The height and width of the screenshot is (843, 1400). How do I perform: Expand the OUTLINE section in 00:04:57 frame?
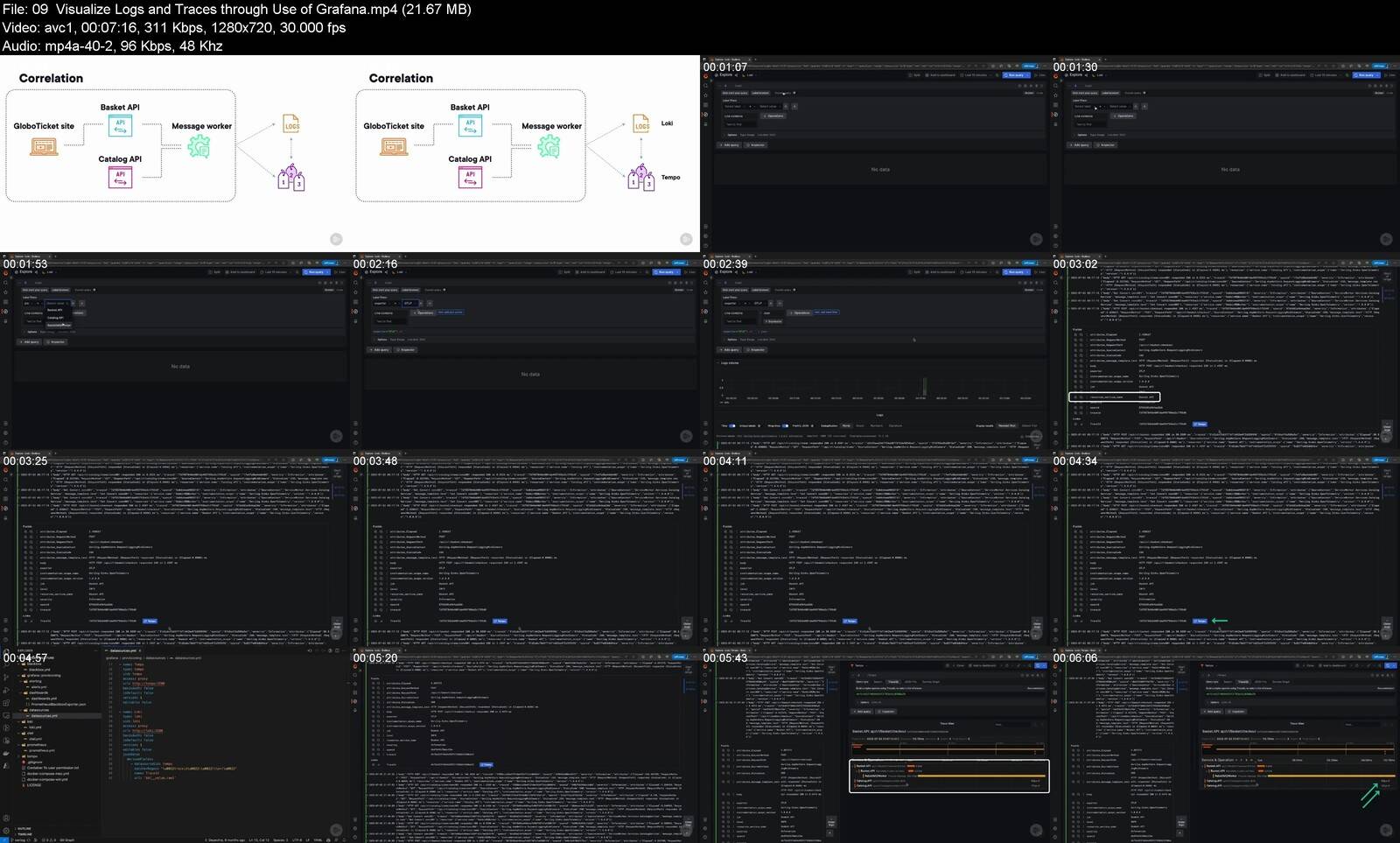[24, 828]
